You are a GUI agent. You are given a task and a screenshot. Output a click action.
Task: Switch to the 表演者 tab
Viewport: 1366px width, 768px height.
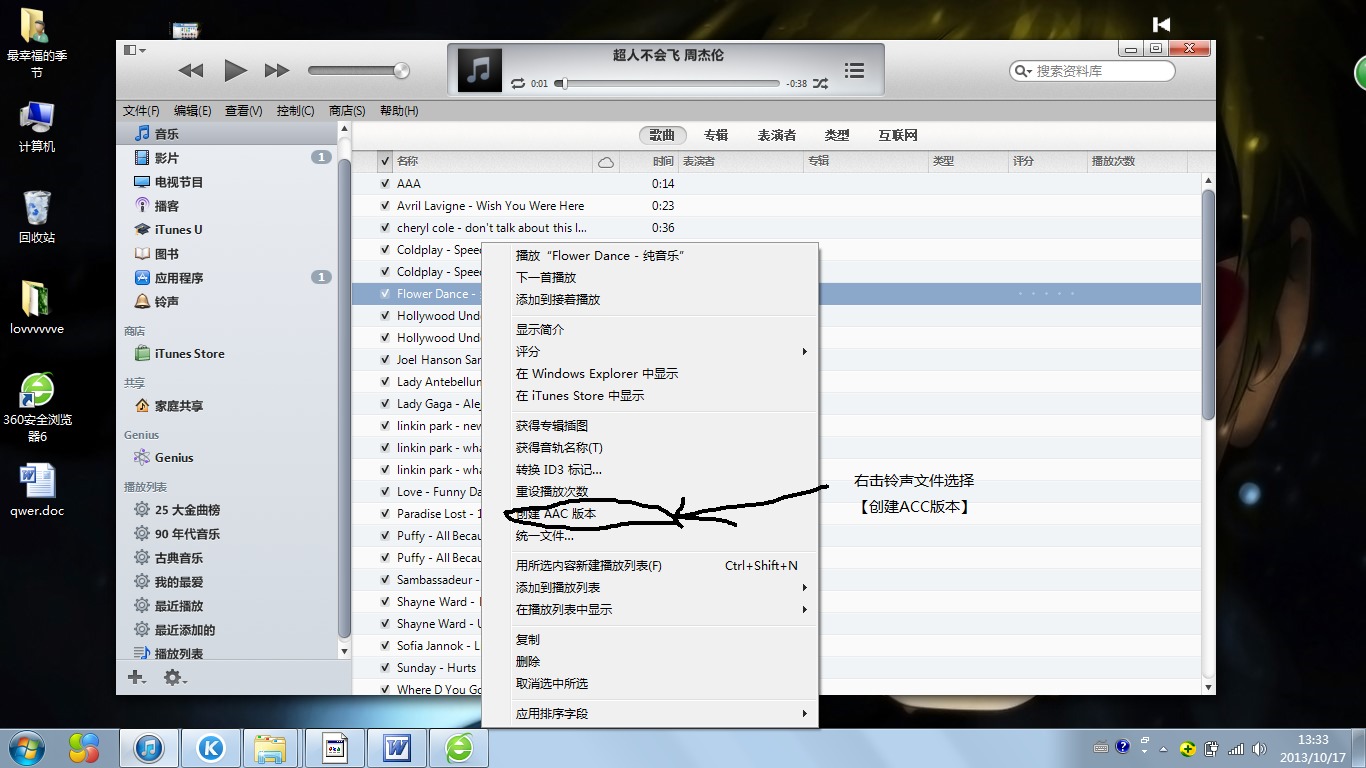(x=777, y=136)
